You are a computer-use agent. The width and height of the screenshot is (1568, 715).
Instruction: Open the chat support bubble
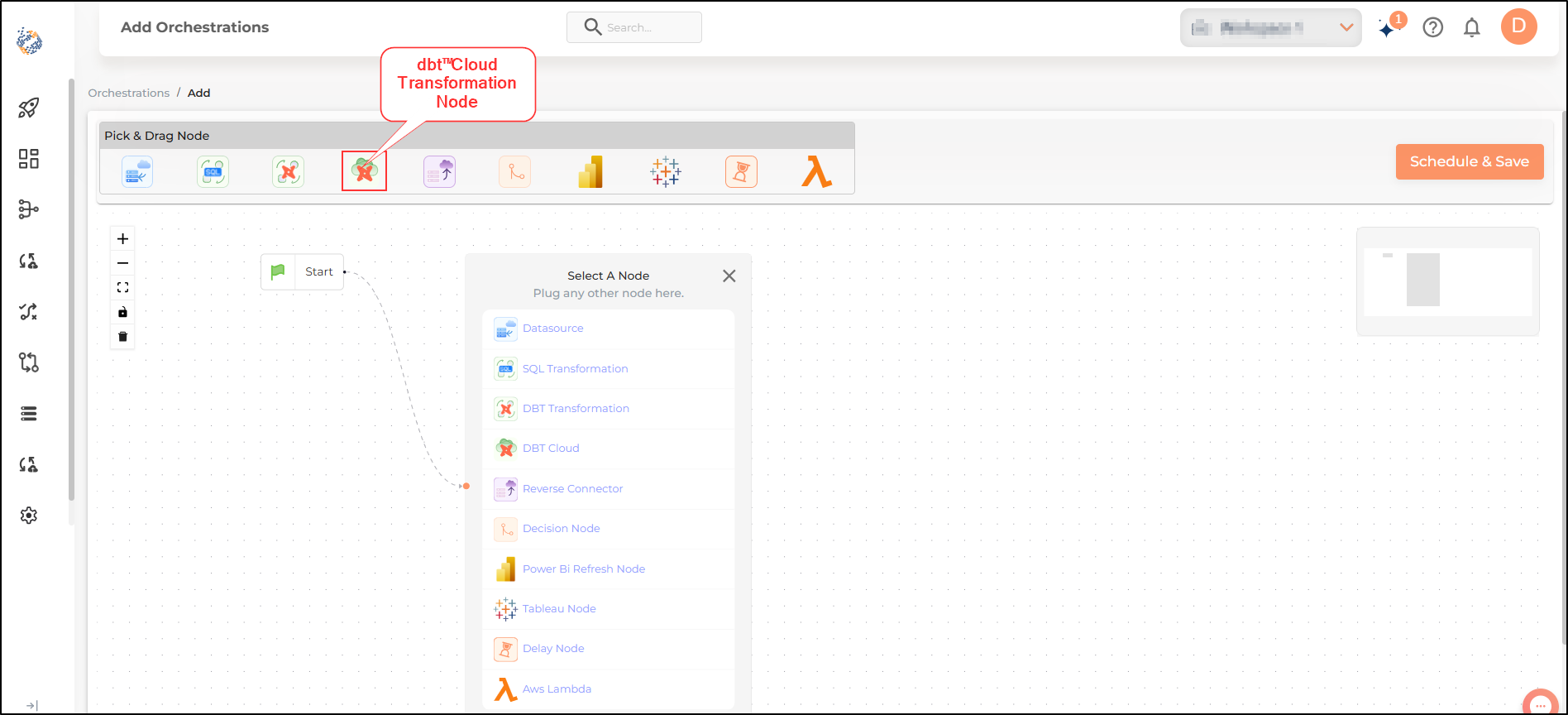1540,703
